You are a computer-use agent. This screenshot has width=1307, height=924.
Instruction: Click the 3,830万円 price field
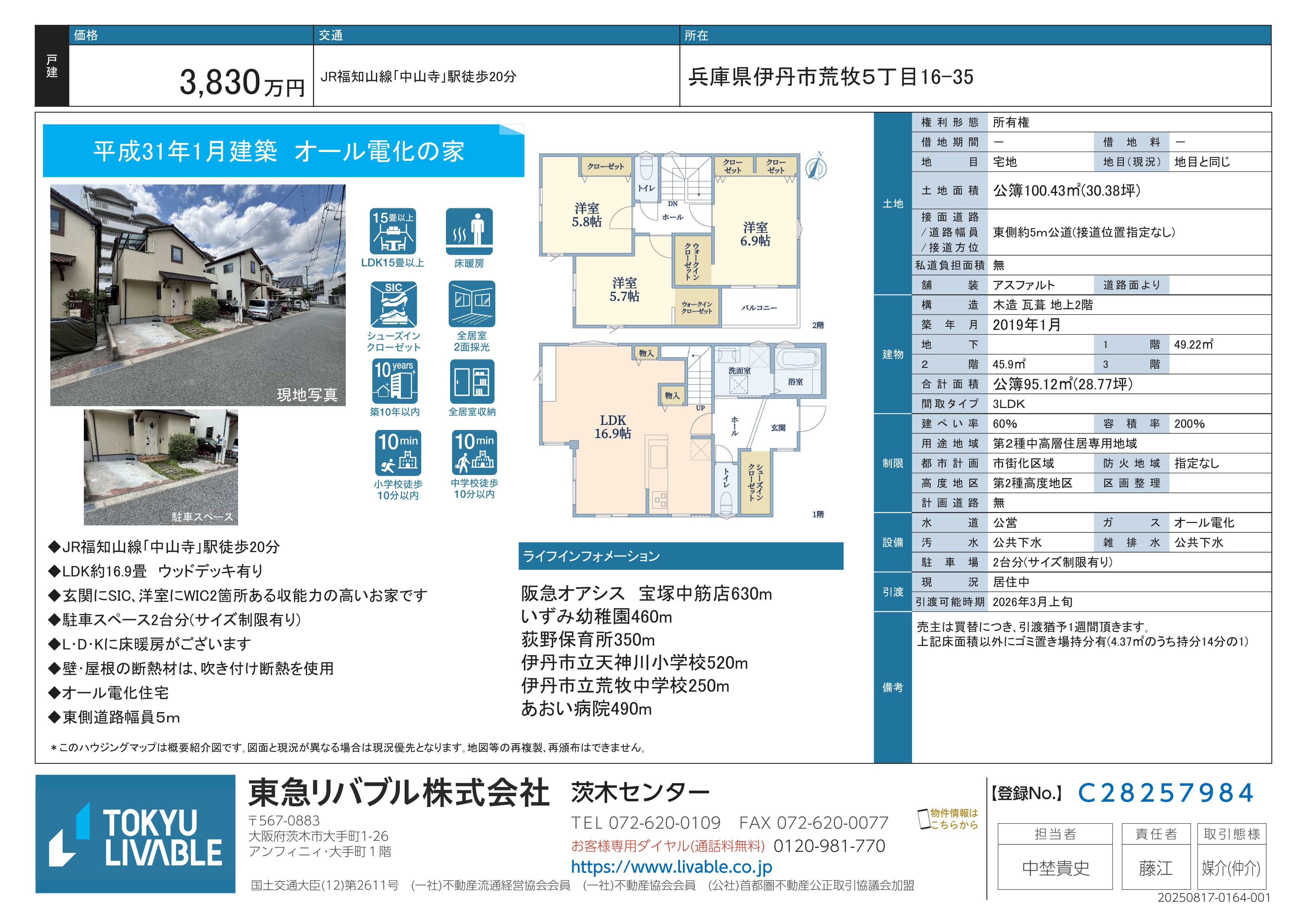click(x=242, y=83)
